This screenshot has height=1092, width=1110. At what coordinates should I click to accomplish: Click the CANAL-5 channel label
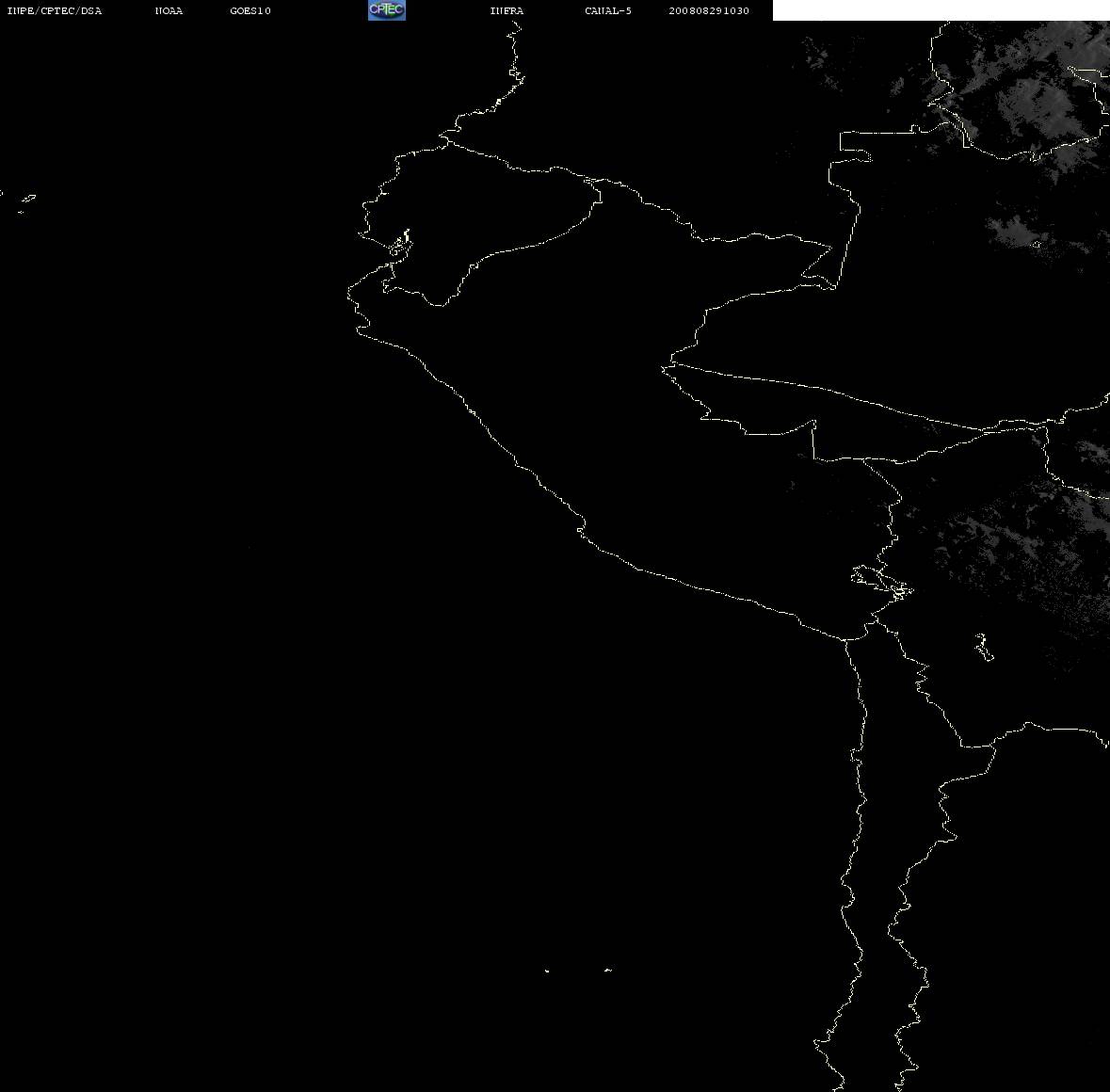click(x=607, y=10)
